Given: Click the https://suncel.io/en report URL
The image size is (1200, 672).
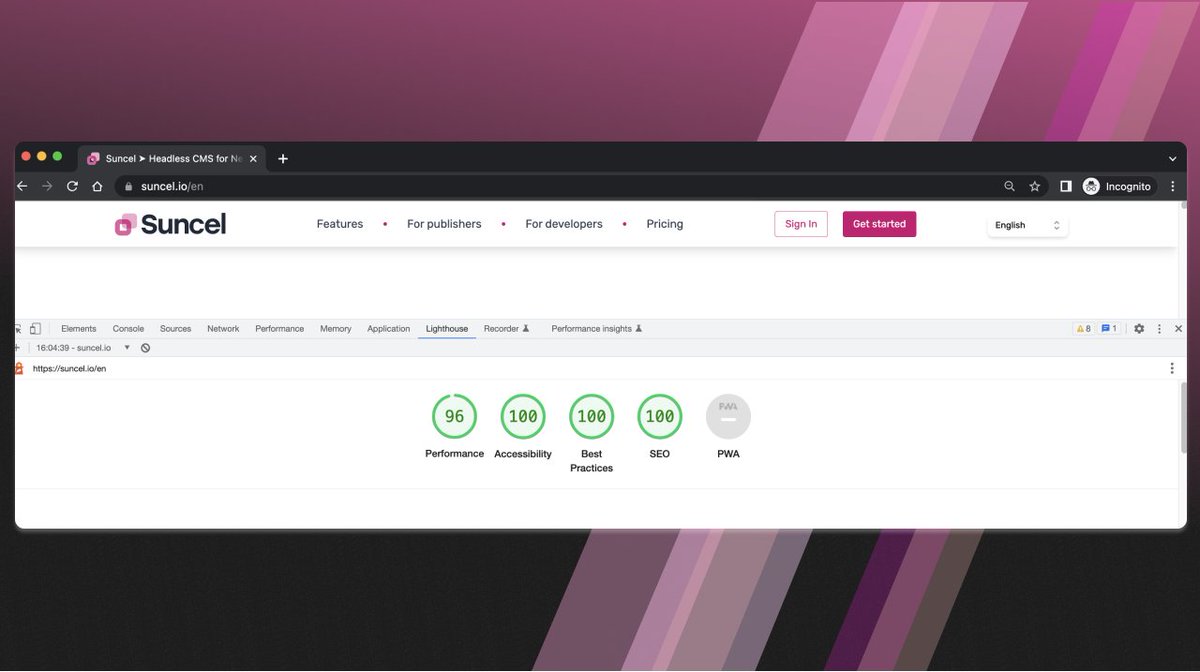Looking at the screenshot, I should coord(69,368).
